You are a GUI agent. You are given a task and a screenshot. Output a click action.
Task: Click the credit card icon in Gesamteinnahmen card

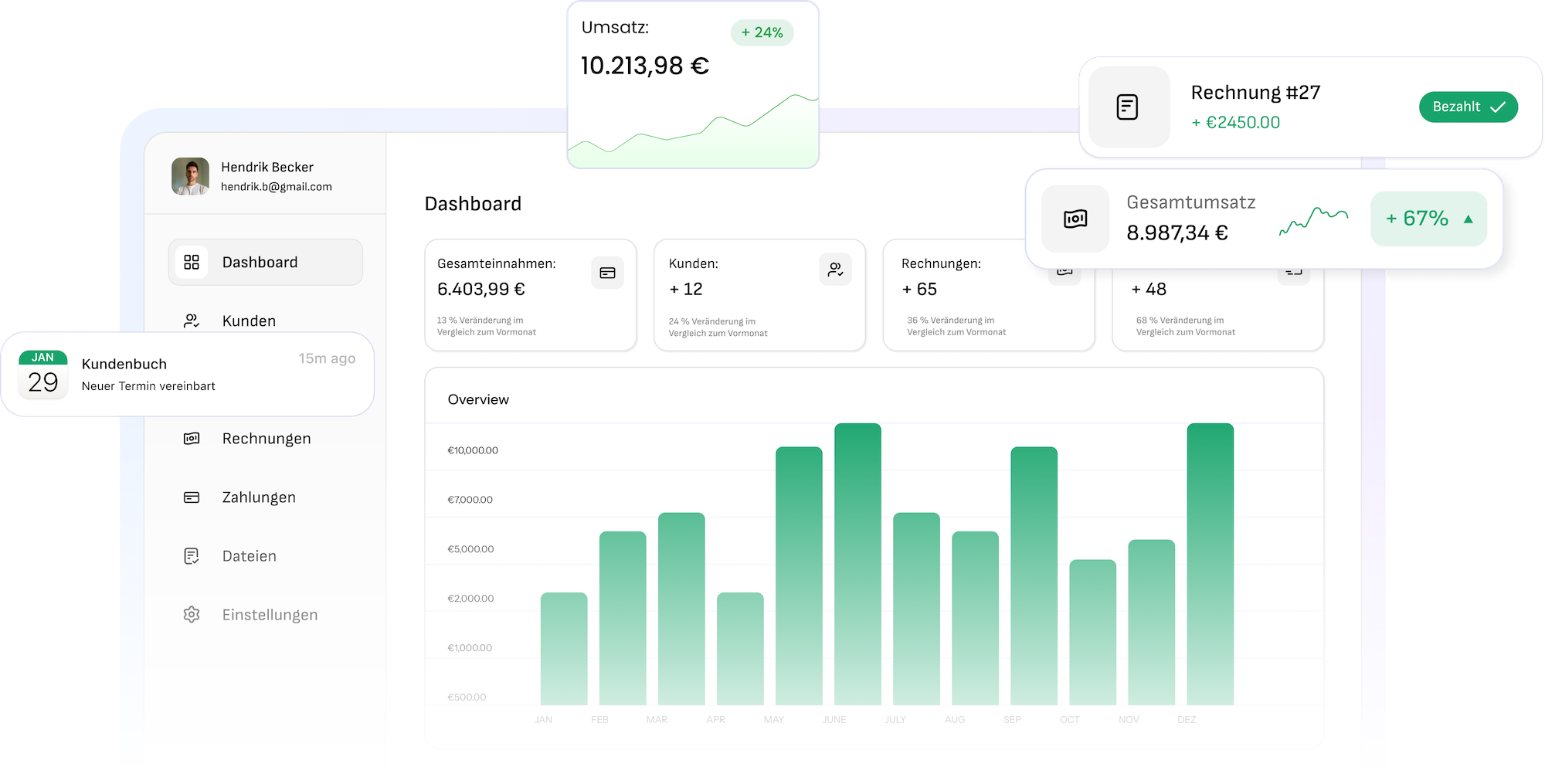pos(607,273)
